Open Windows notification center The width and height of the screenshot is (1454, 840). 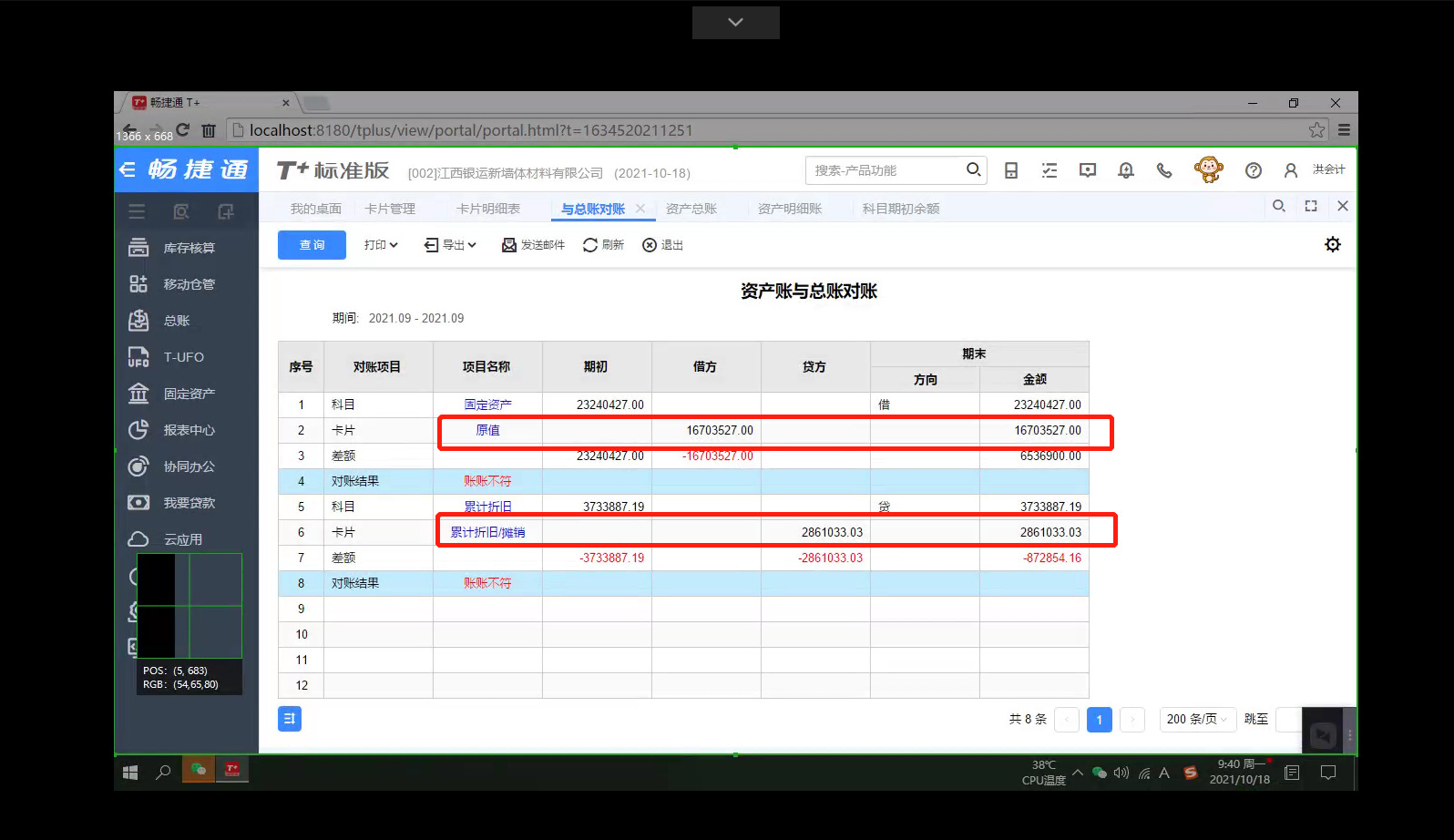coord(1328,773)
